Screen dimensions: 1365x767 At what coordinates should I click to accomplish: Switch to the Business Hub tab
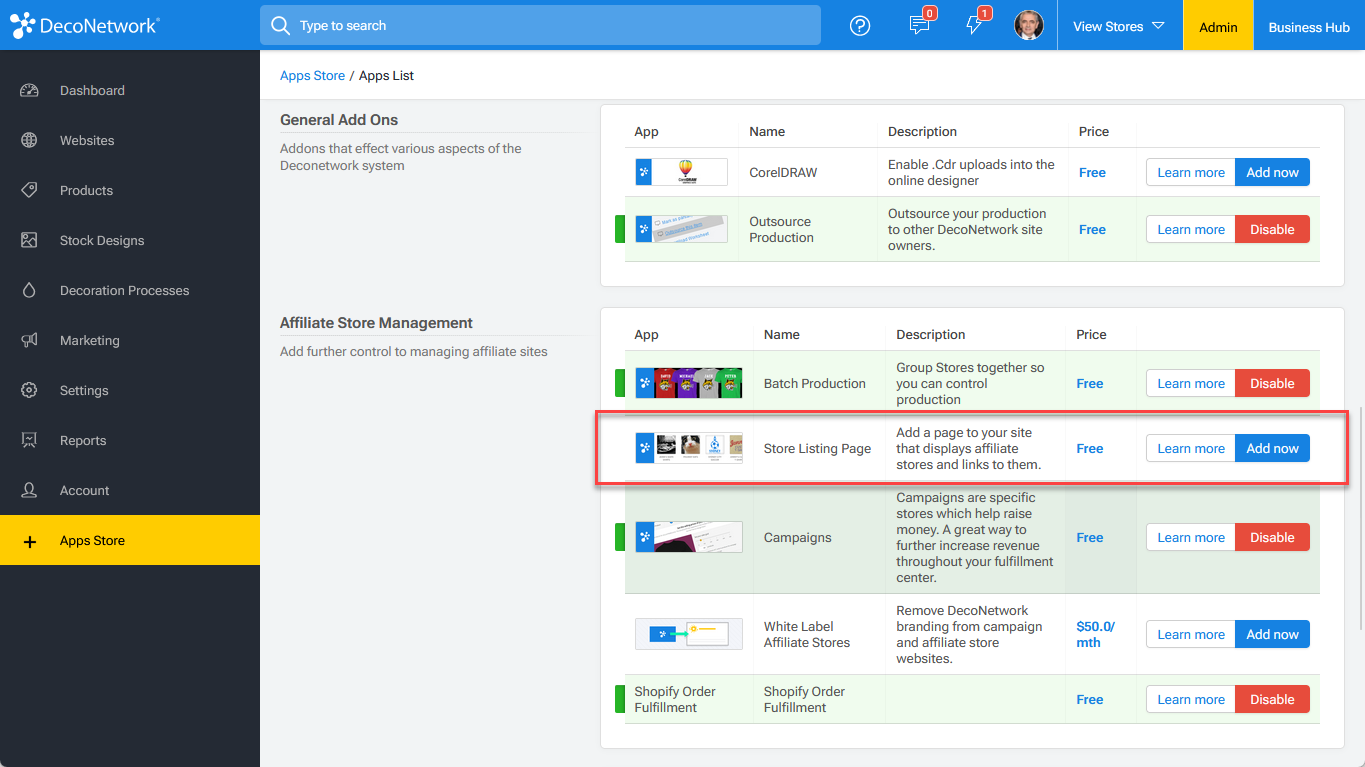coord(1309,26)
